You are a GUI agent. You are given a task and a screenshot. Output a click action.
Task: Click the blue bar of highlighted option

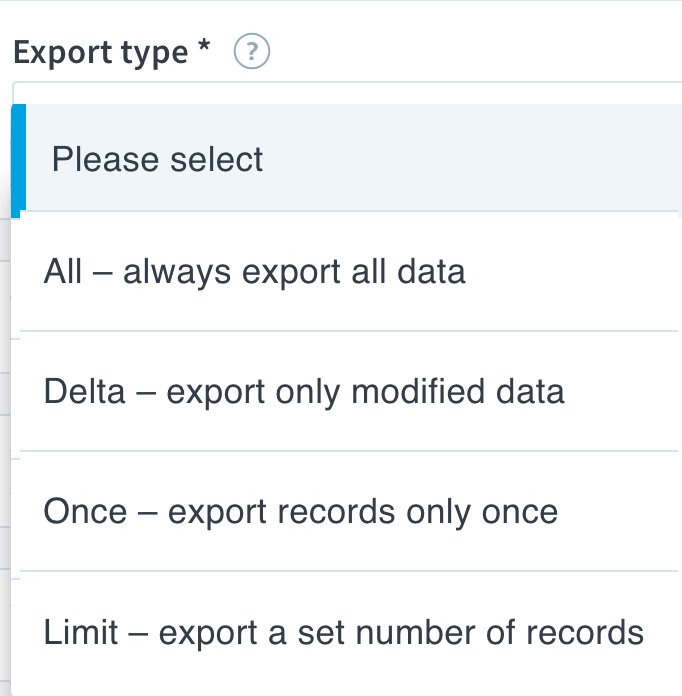click(19, 160)
